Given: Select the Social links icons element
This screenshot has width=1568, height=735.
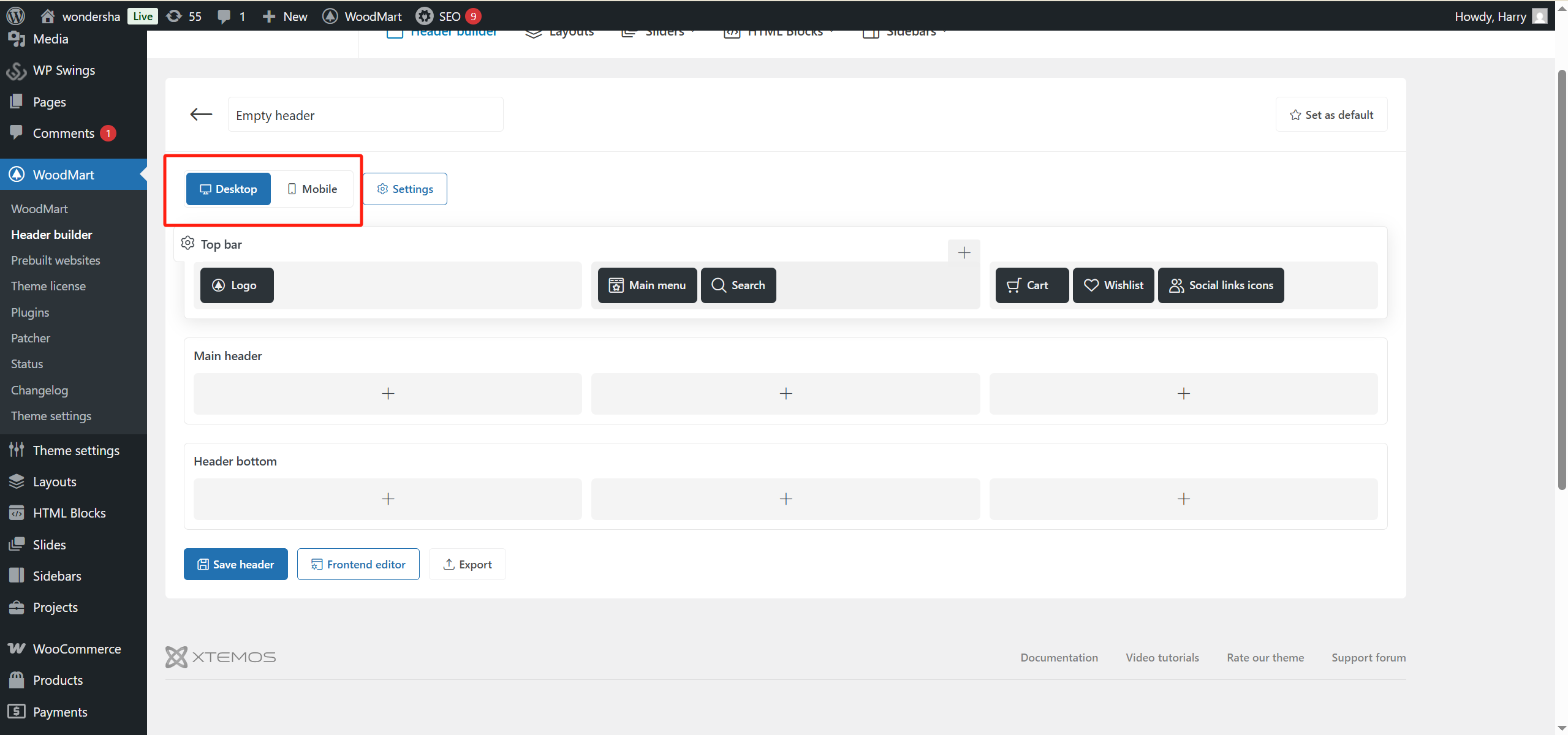Looking at the screenshot, I should (x=1221, y=285).
